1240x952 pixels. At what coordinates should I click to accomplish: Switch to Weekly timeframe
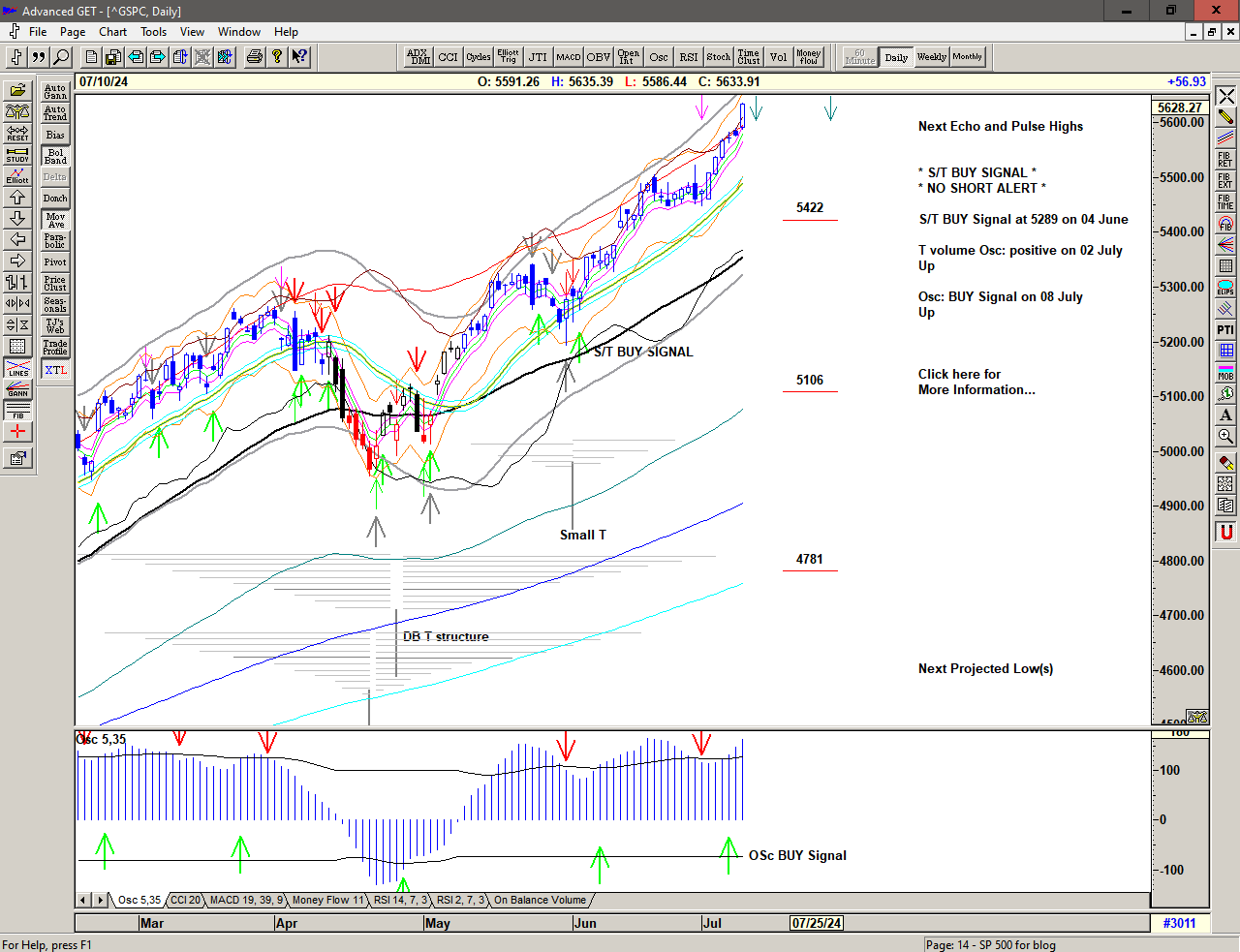point(931,57)
